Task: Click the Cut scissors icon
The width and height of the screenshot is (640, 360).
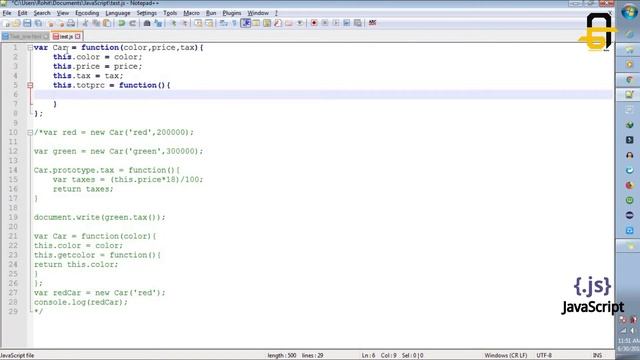Action: coord(85,23)
